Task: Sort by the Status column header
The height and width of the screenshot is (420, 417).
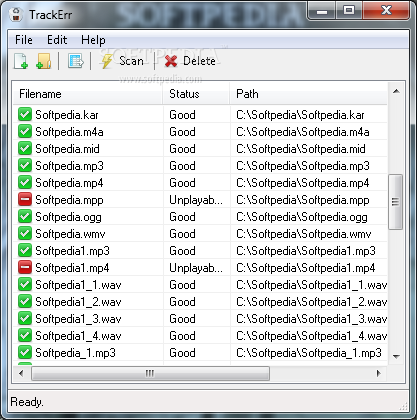Action: click(x=196, y=94)
